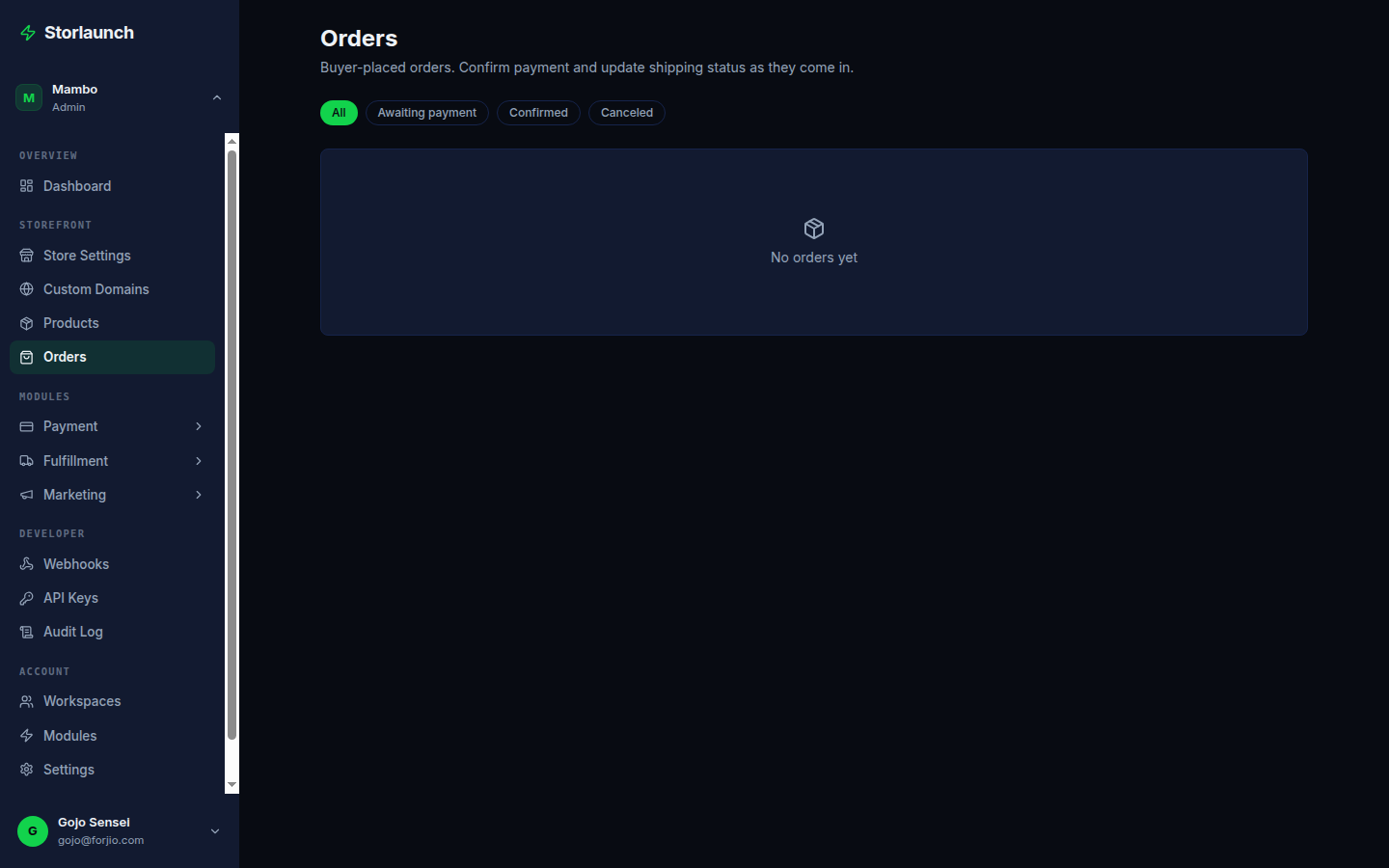Image resolution: width=1389 pixels, height=868 pixels.
Task: Click the 'No orders yet' message
Action: (814, 258)
